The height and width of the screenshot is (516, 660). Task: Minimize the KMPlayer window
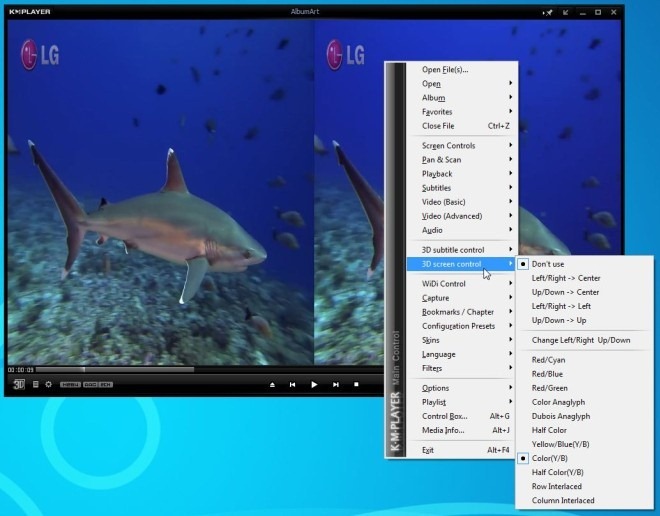583,13
